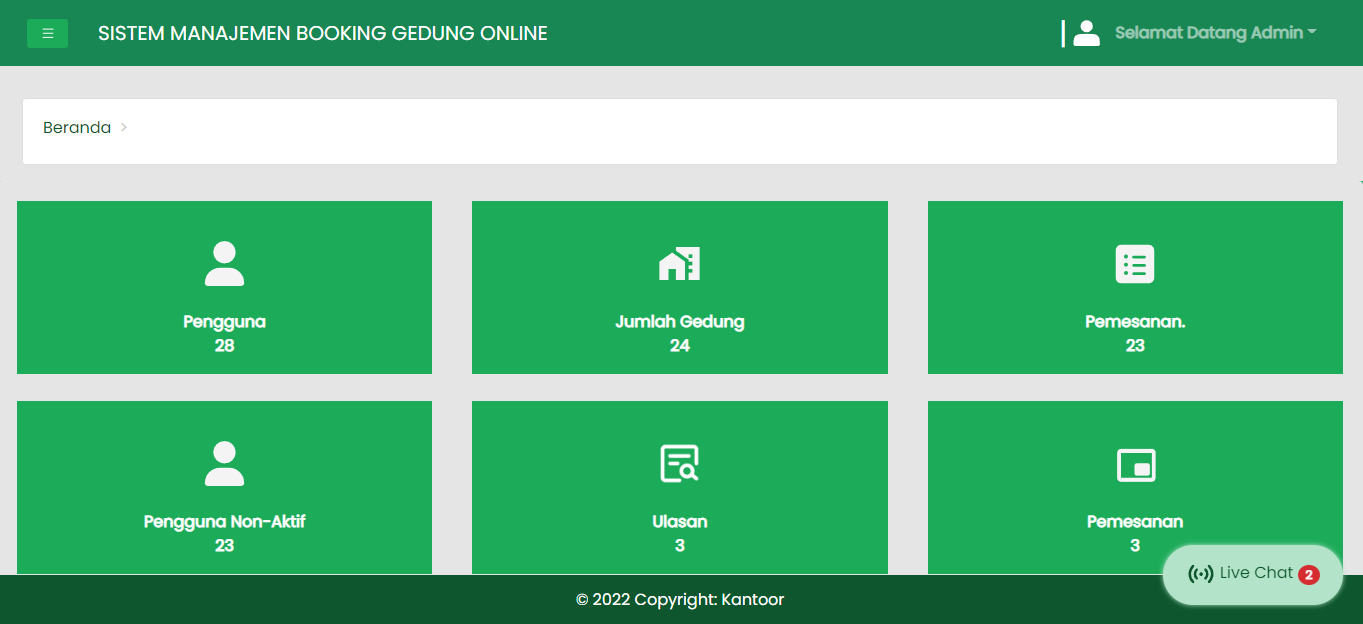Click the Beranda breadcrumb link
1363x624 pixels.
tap(76, 128)
